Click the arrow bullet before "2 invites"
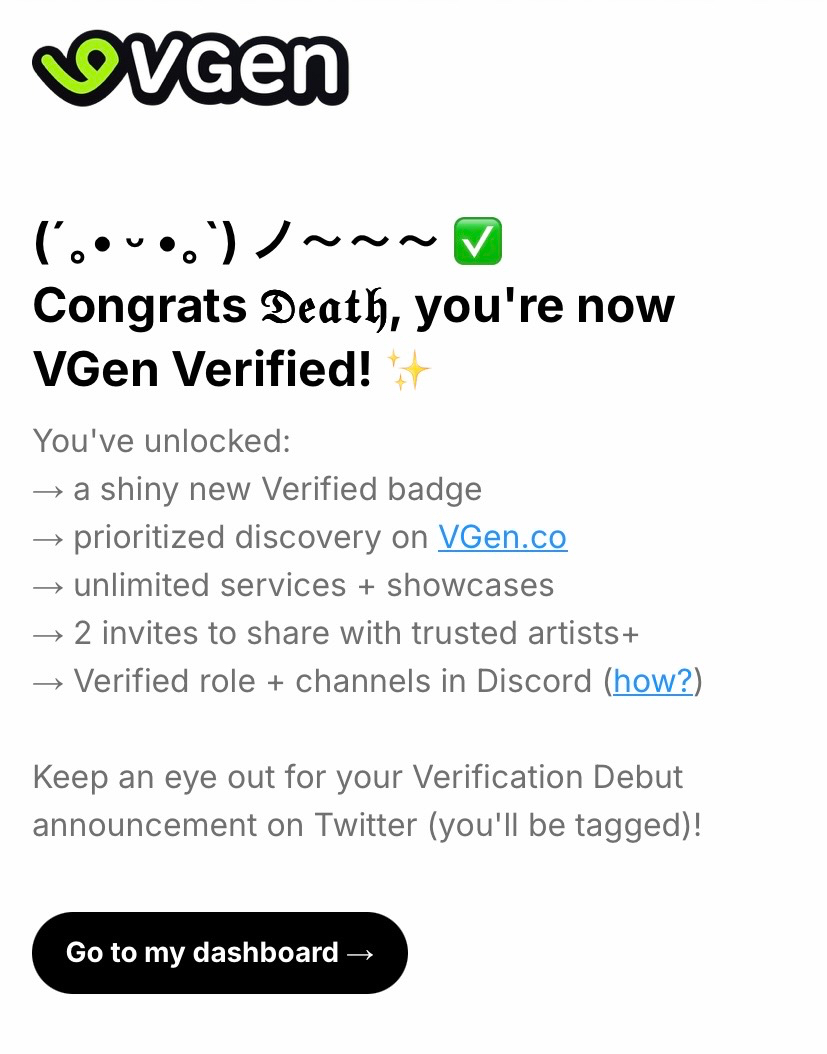Image resolution: width=827 pixels, height=1054 pixels. (x=48, y=634)
